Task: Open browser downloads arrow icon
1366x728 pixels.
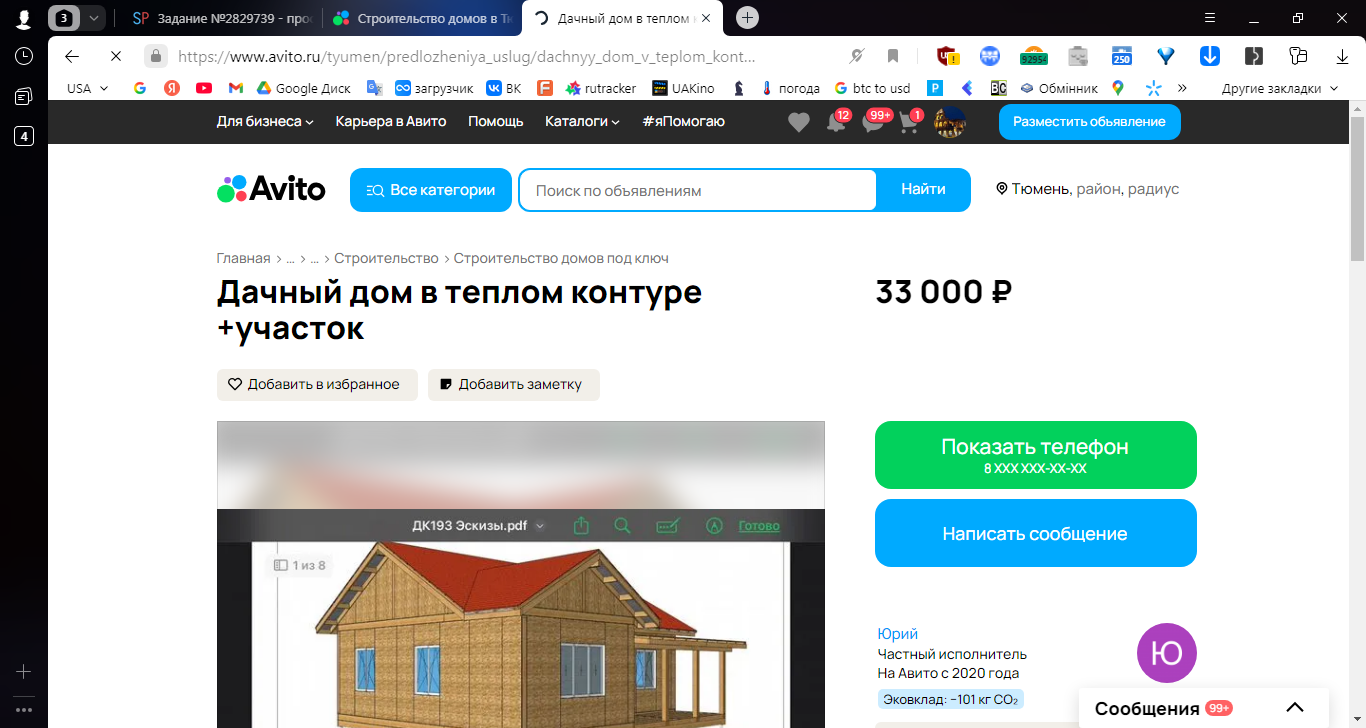Action: [x=1343, y=56]
